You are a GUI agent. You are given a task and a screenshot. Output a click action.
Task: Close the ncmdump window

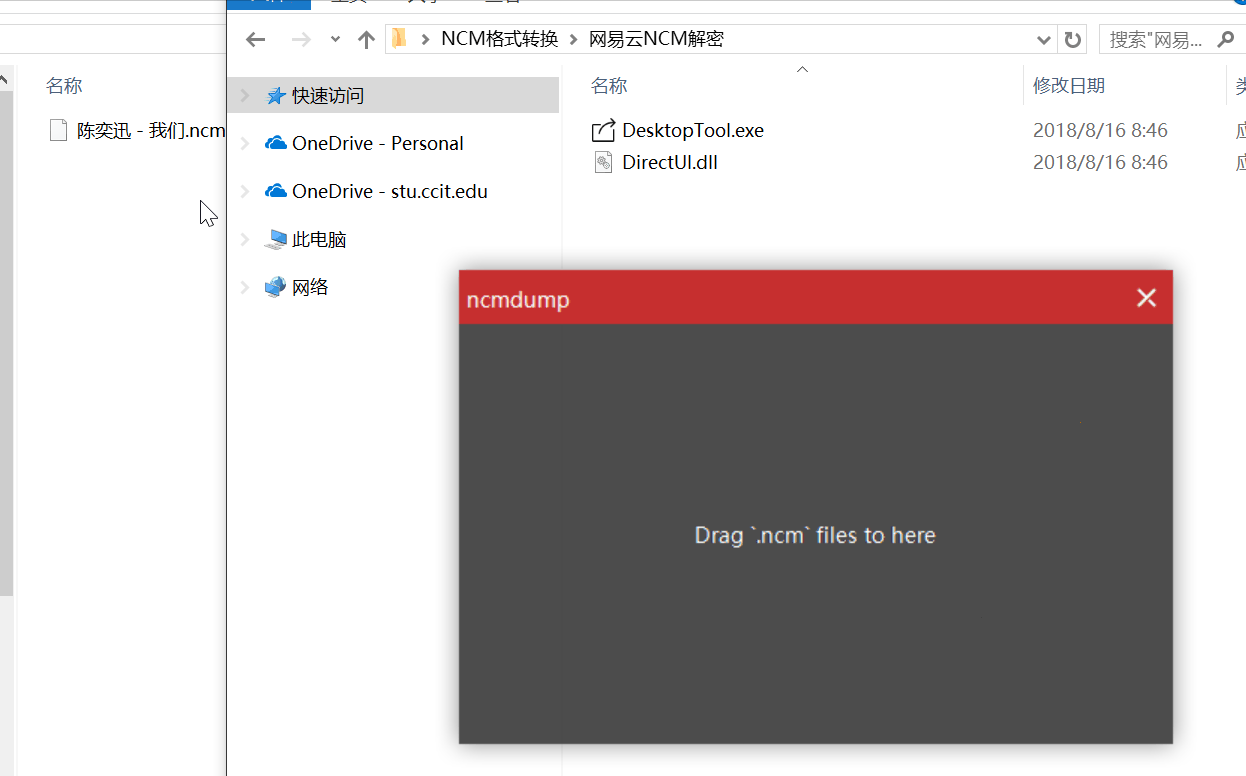pyautogui.click(x=1146, y=298)
